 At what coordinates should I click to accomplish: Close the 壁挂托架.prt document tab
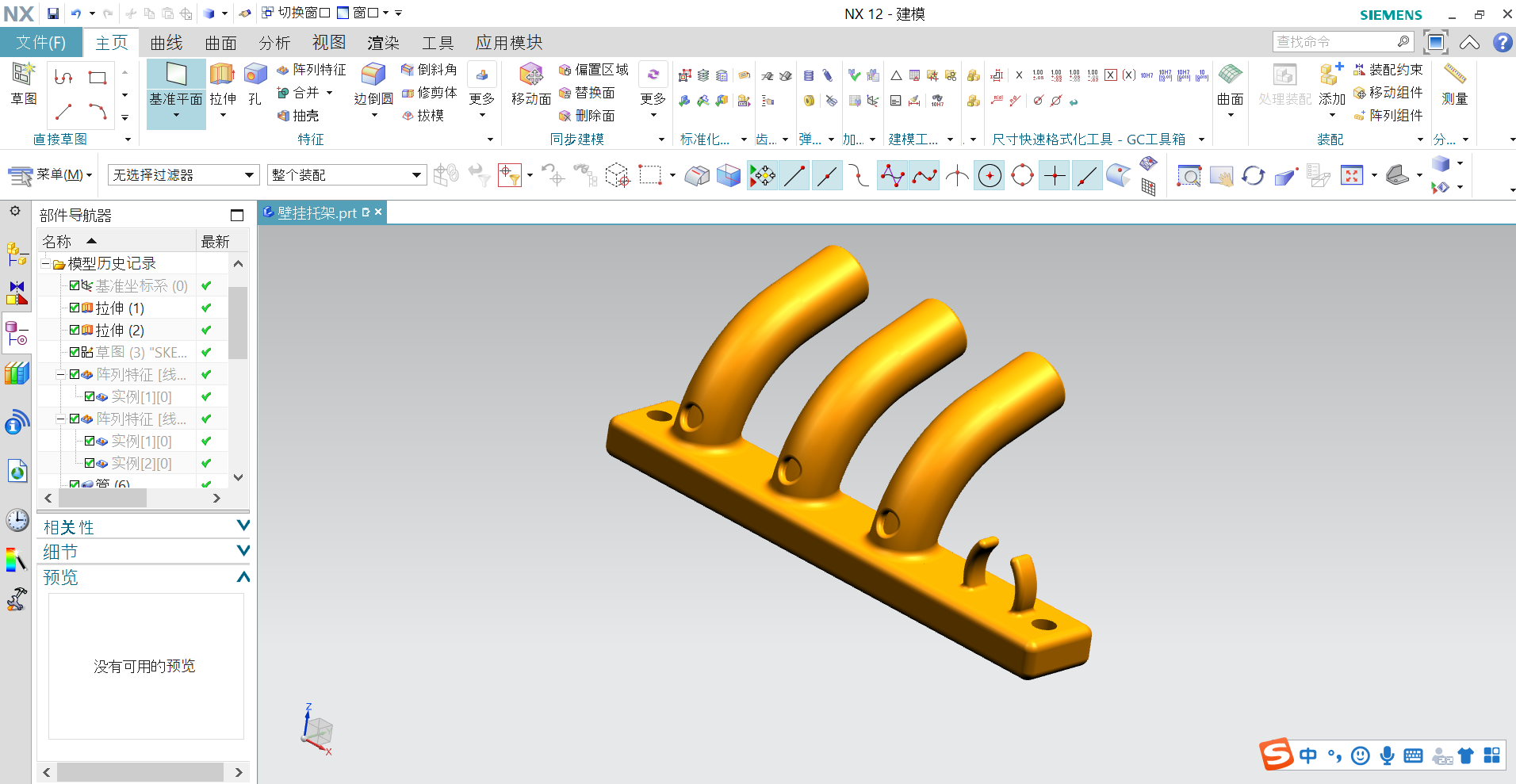tap(378, 212)
